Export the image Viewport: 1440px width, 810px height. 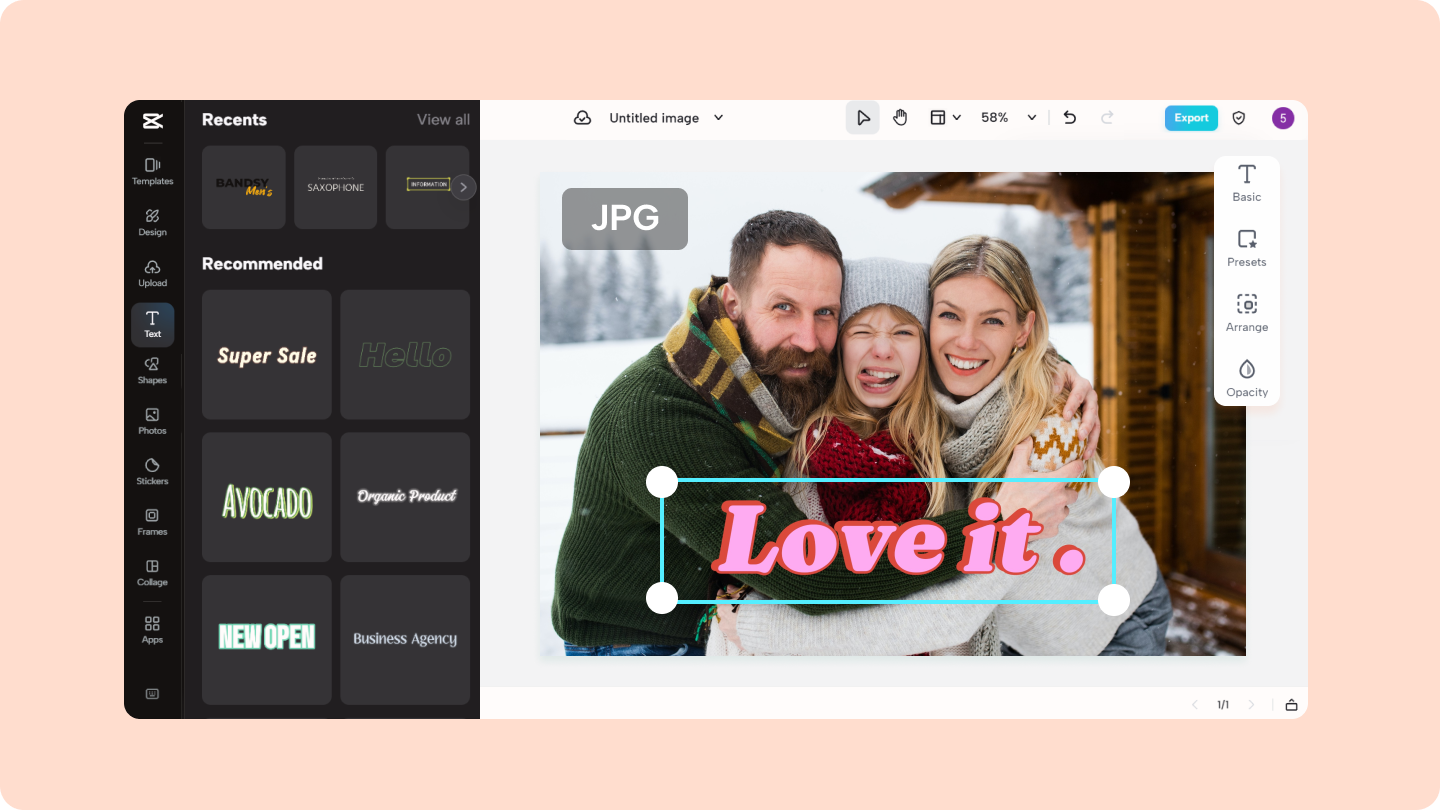[1191, 118]
